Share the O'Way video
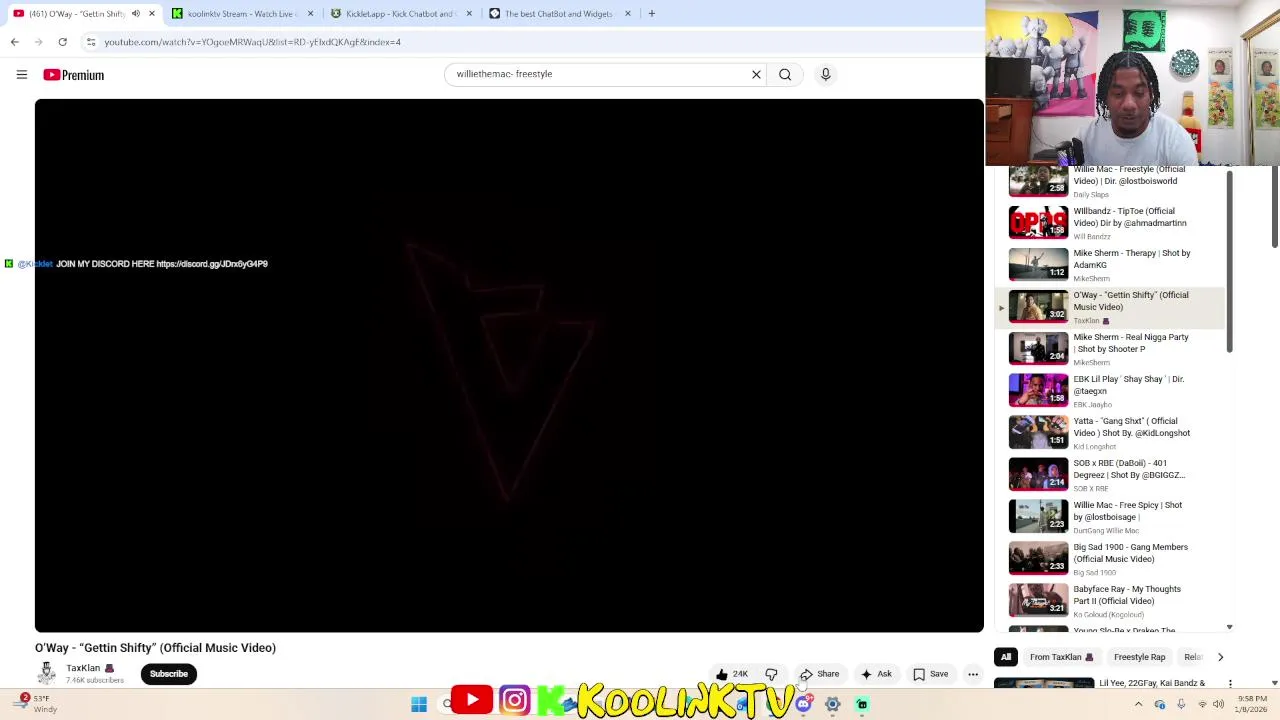 point(819,674)
